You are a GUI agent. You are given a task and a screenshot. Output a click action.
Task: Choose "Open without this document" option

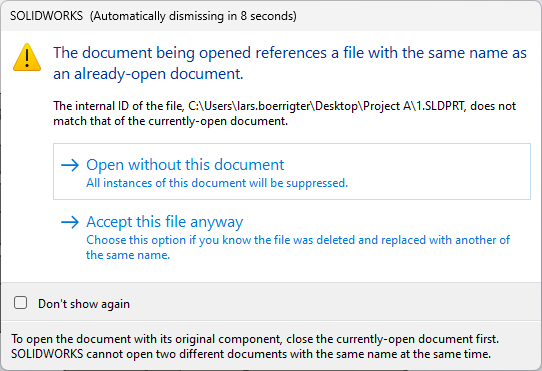(292, 171)
